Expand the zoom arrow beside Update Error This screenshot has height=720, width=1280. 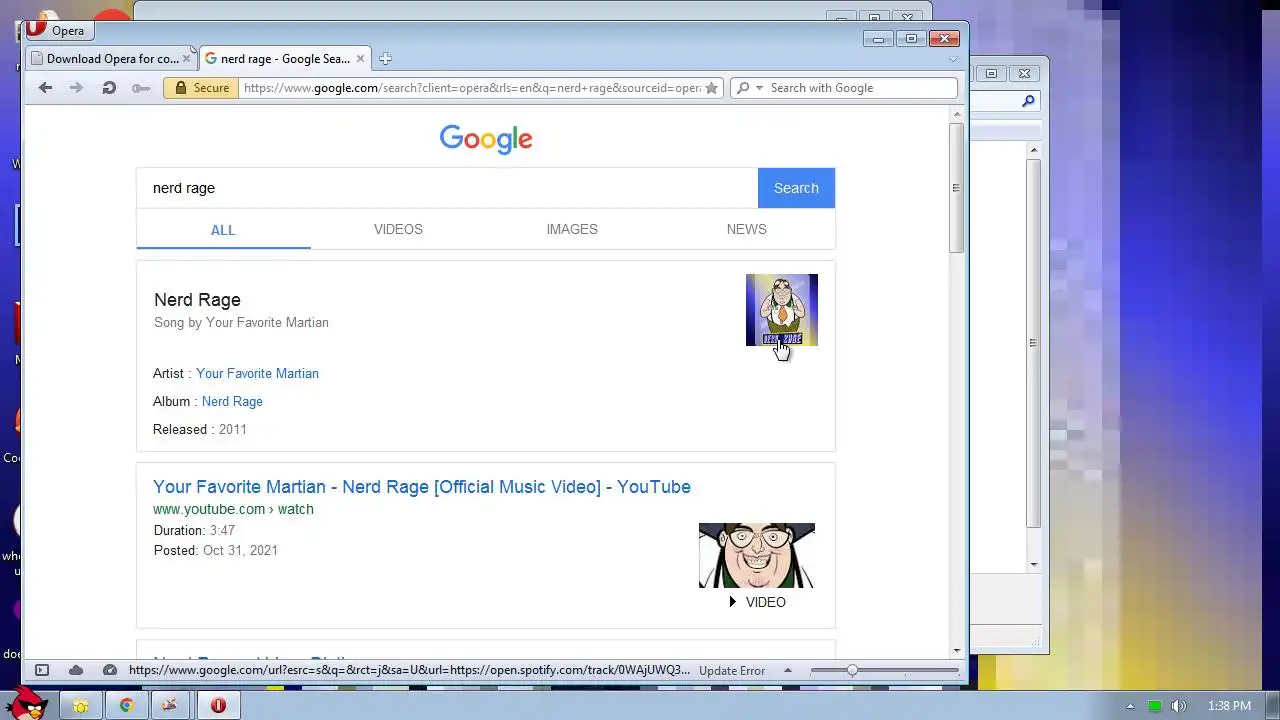(788, 670)
